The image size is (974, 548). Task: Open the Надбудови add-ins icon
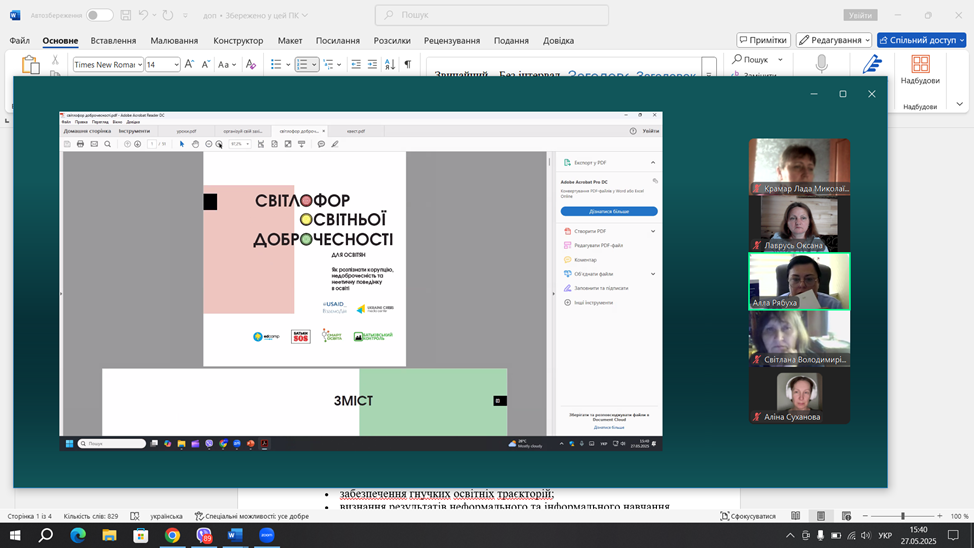point(920,66)
